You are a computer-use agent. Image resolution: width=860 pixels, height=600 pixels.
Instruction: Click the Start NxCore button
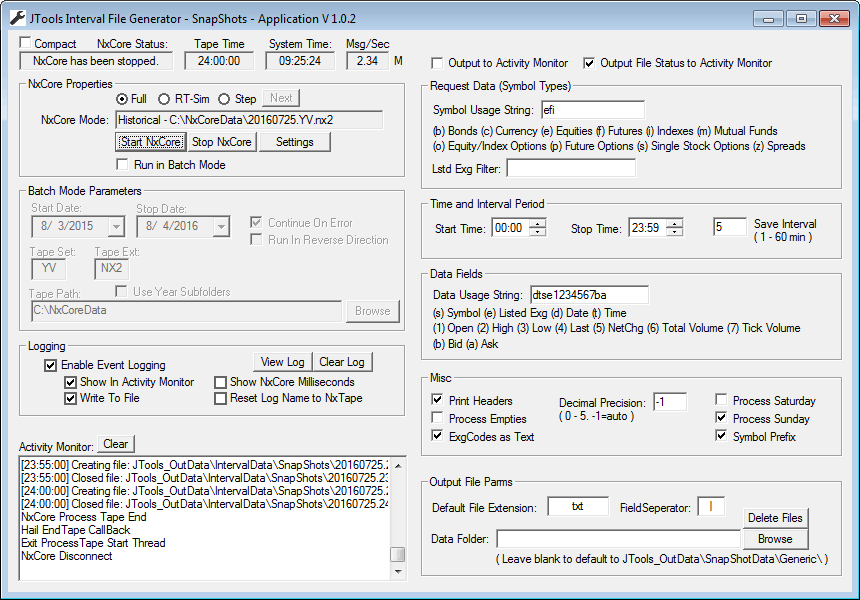tap(150, 141)
